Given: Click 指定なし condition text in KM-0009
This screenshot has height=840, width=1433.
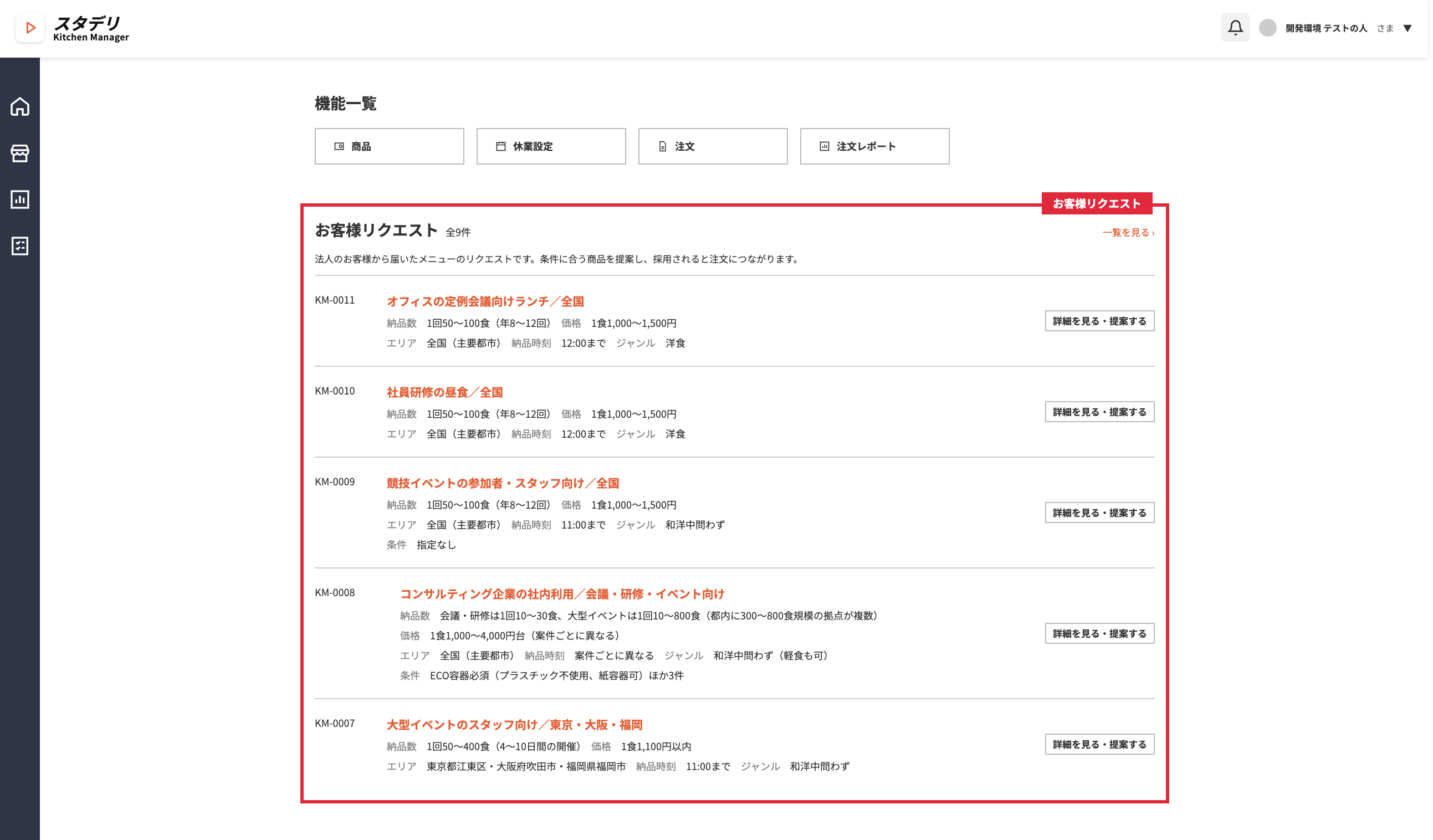Looking at the screenshot, I should pos(436,545).
